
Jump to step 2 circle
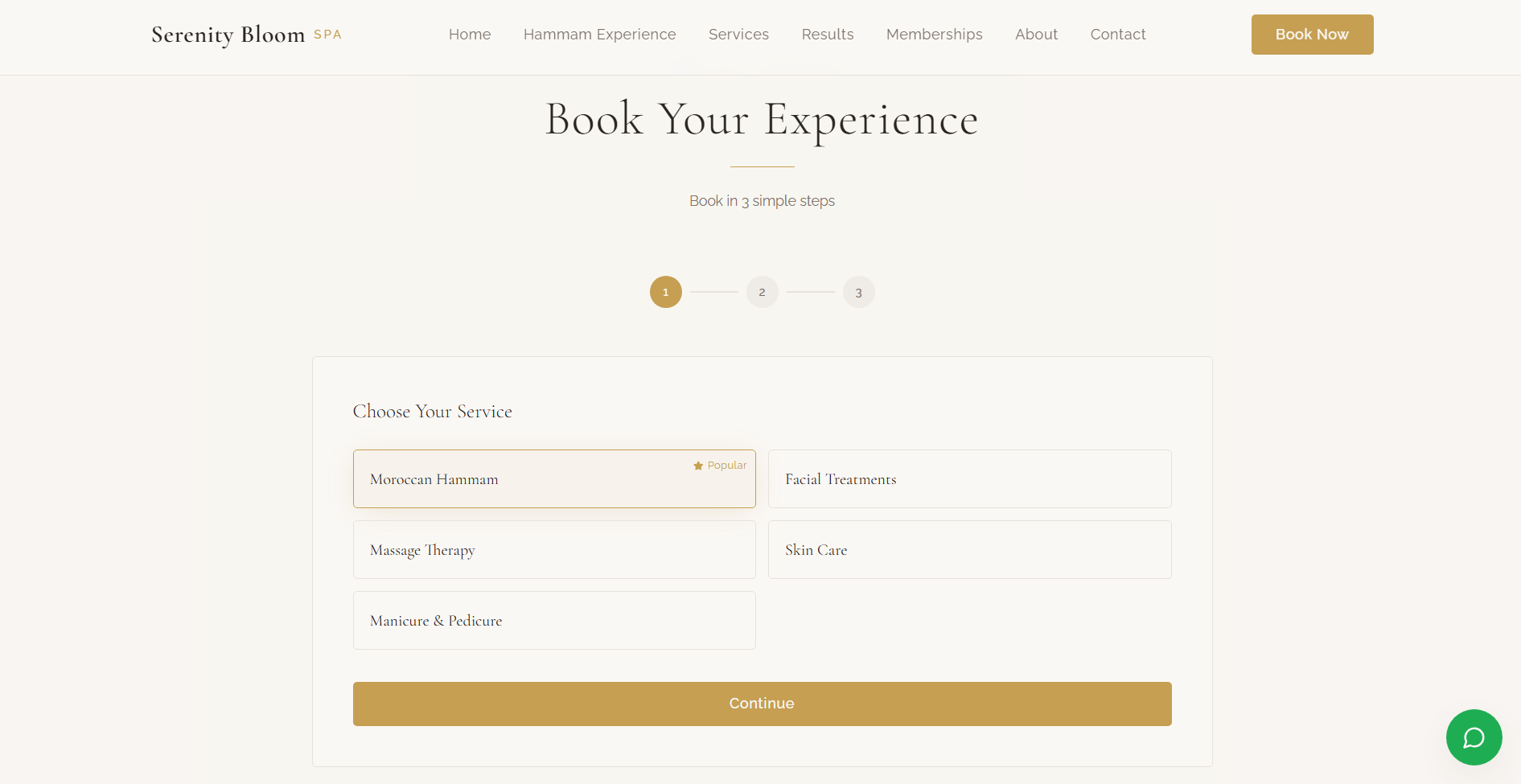[x=762, y=292]
